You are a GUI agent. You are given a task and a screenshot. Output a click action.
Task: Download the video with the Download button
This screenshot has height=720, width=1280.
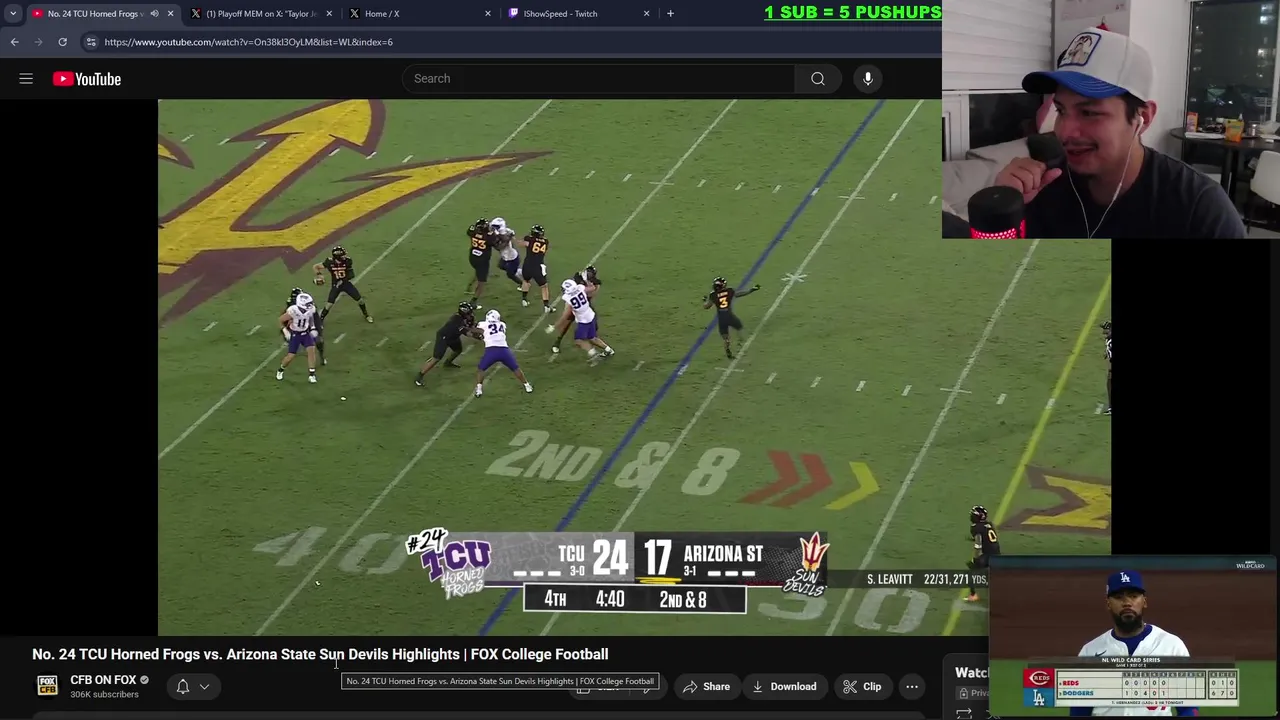click(x=784, y=687)
